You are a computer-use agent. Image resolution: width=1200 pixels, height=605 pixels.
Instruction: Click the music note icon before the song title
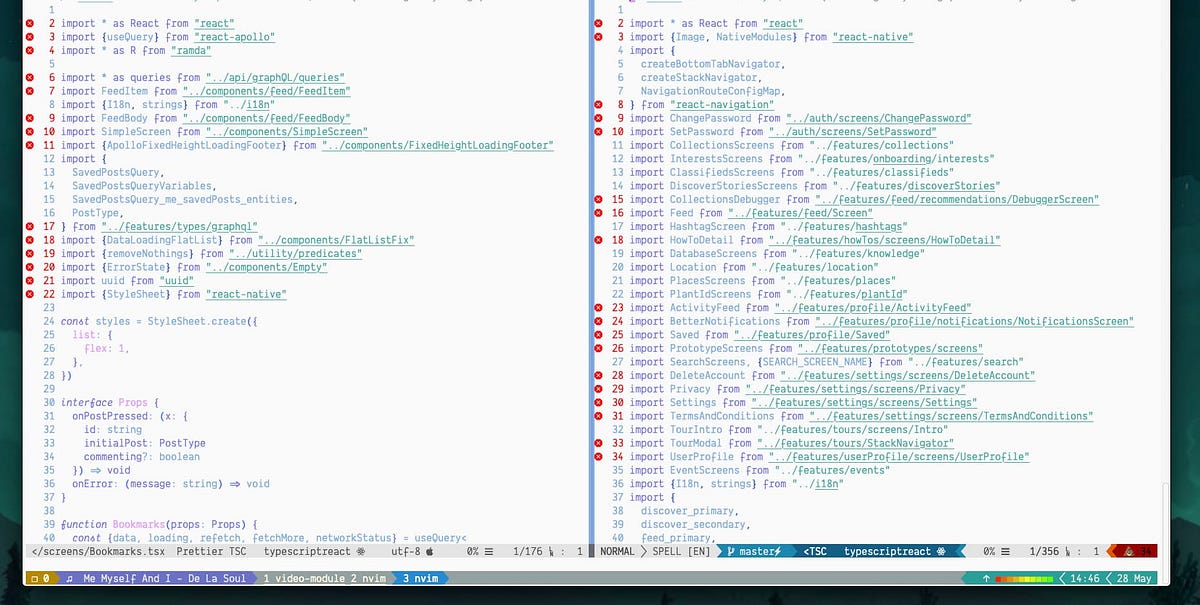(x=69, y=578)
